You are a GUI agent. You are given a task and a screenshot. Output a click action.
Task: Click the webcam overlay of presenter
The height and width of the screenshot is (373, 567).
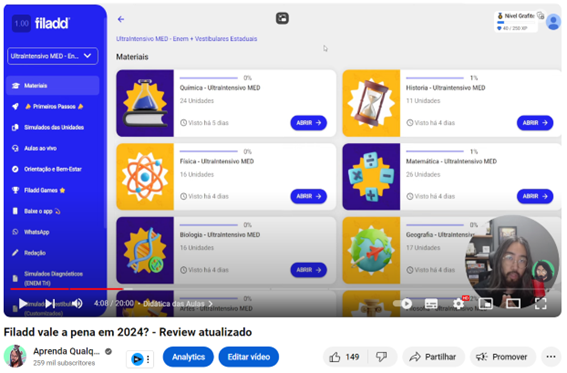(x=512, y=262)
